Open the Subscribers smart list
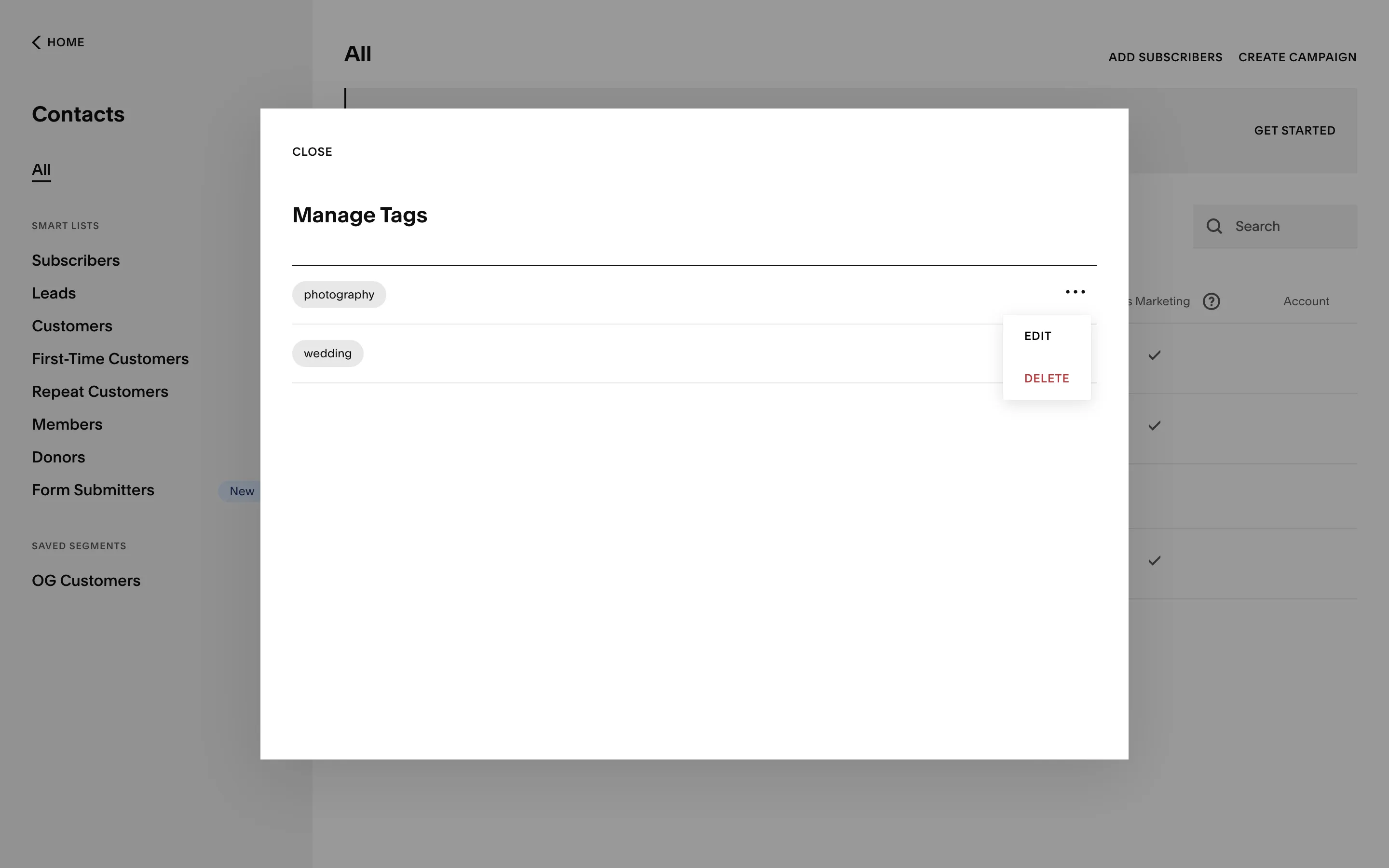The width and height of the screenshot is (1389, 868). click(x=76, y=260)
